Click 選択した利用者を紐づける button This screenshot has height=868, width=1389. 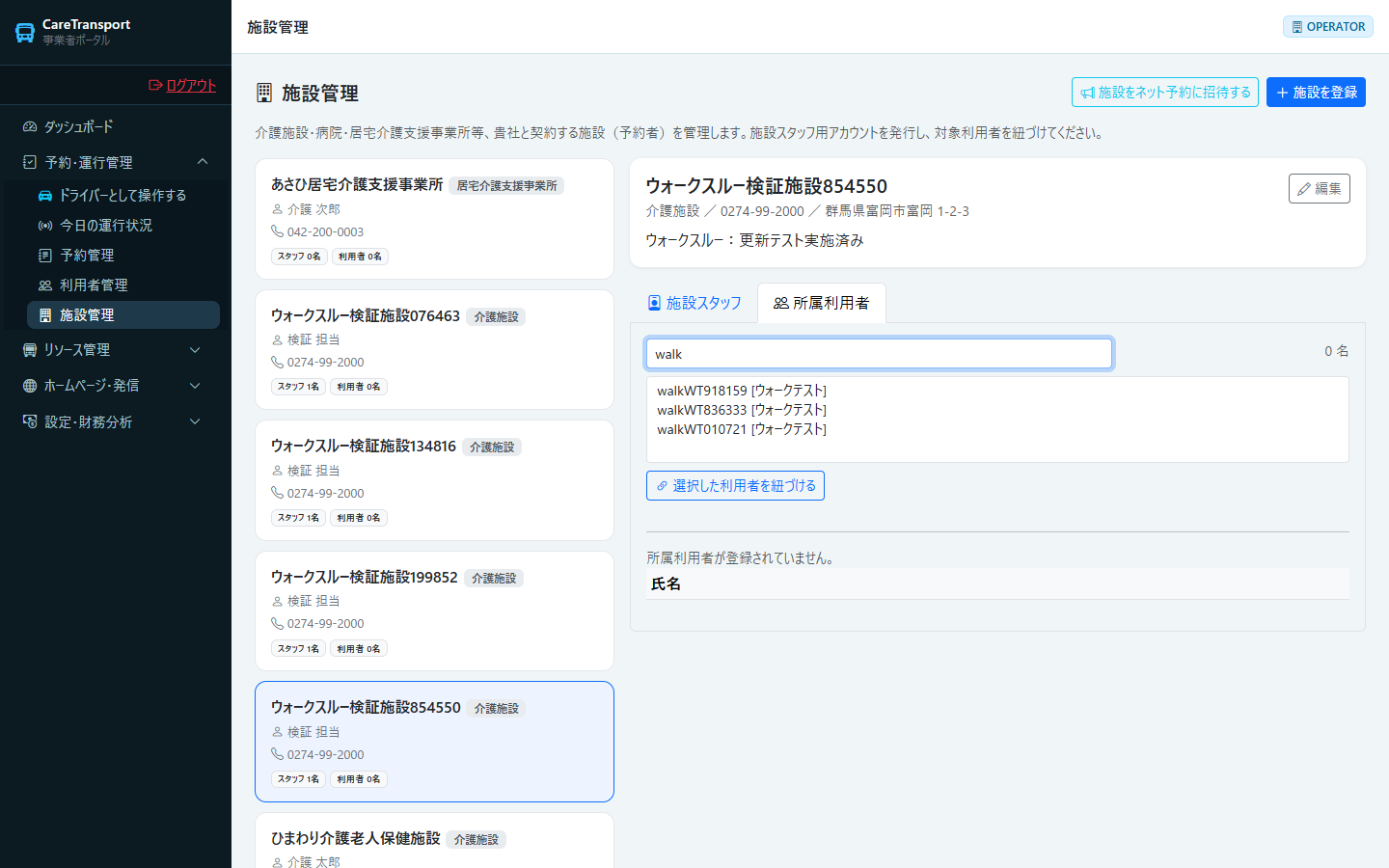(735, 486)
